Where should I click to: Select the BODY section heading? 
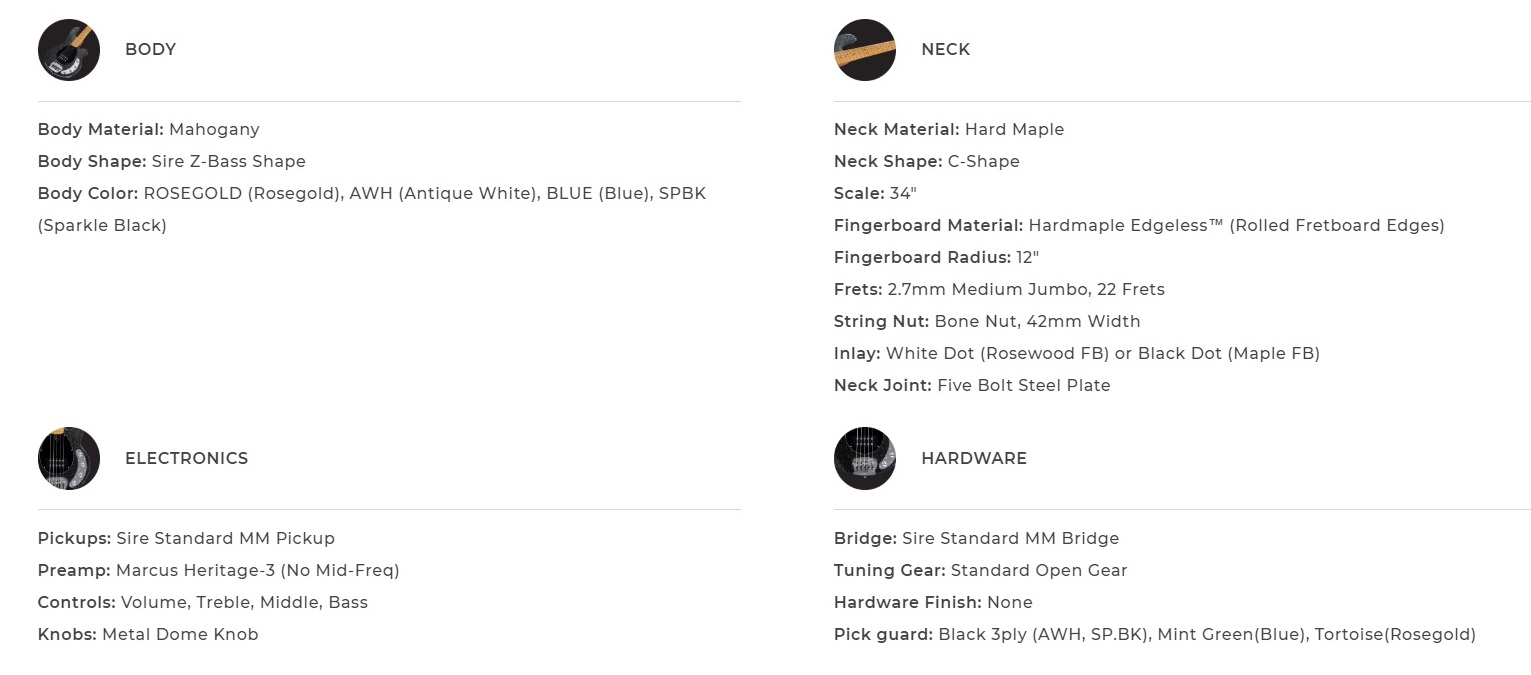[150, 50]
